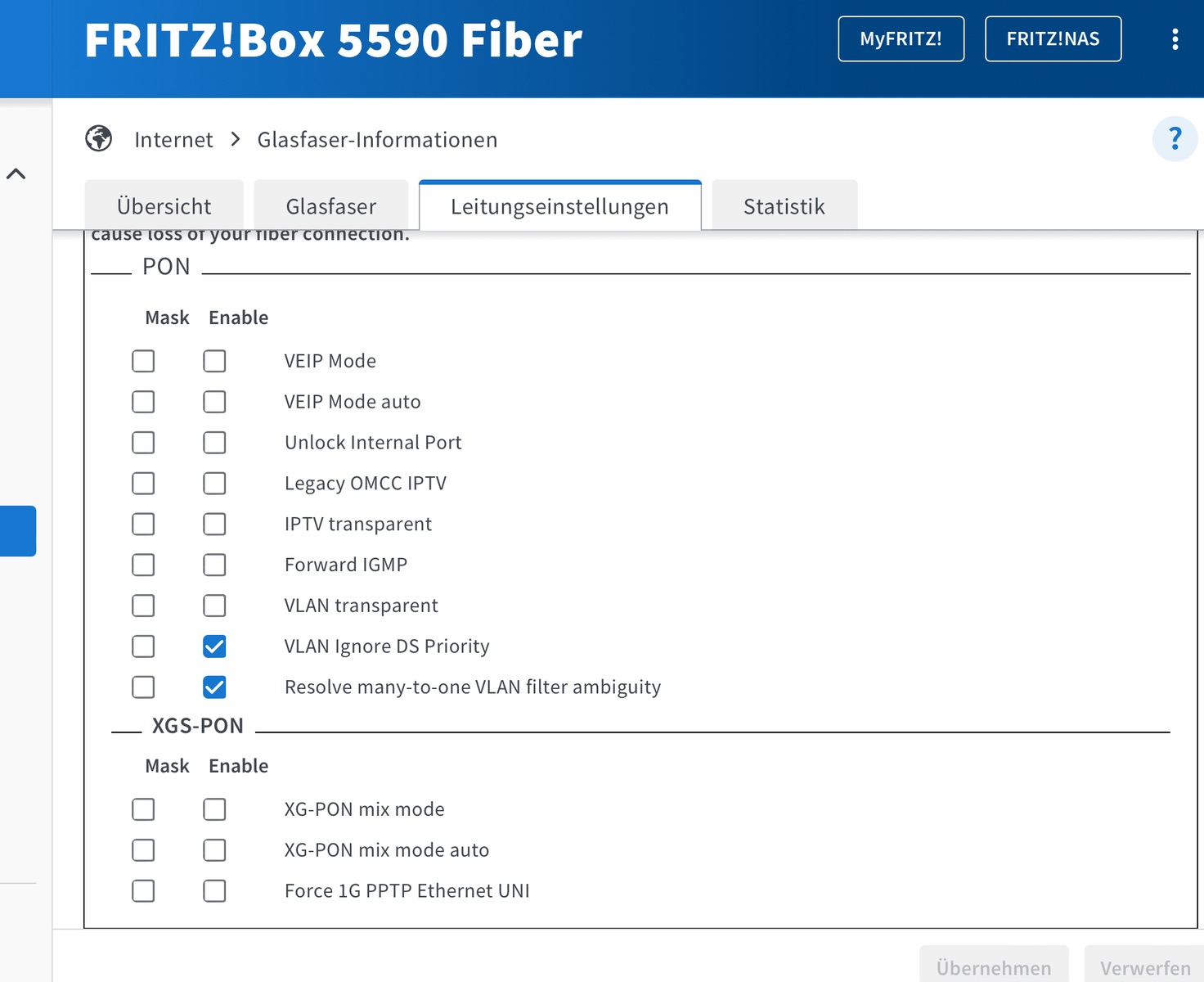
Task: Tick the Mask checkbox for VEIP Mode
Action: (x=143, y=361)
